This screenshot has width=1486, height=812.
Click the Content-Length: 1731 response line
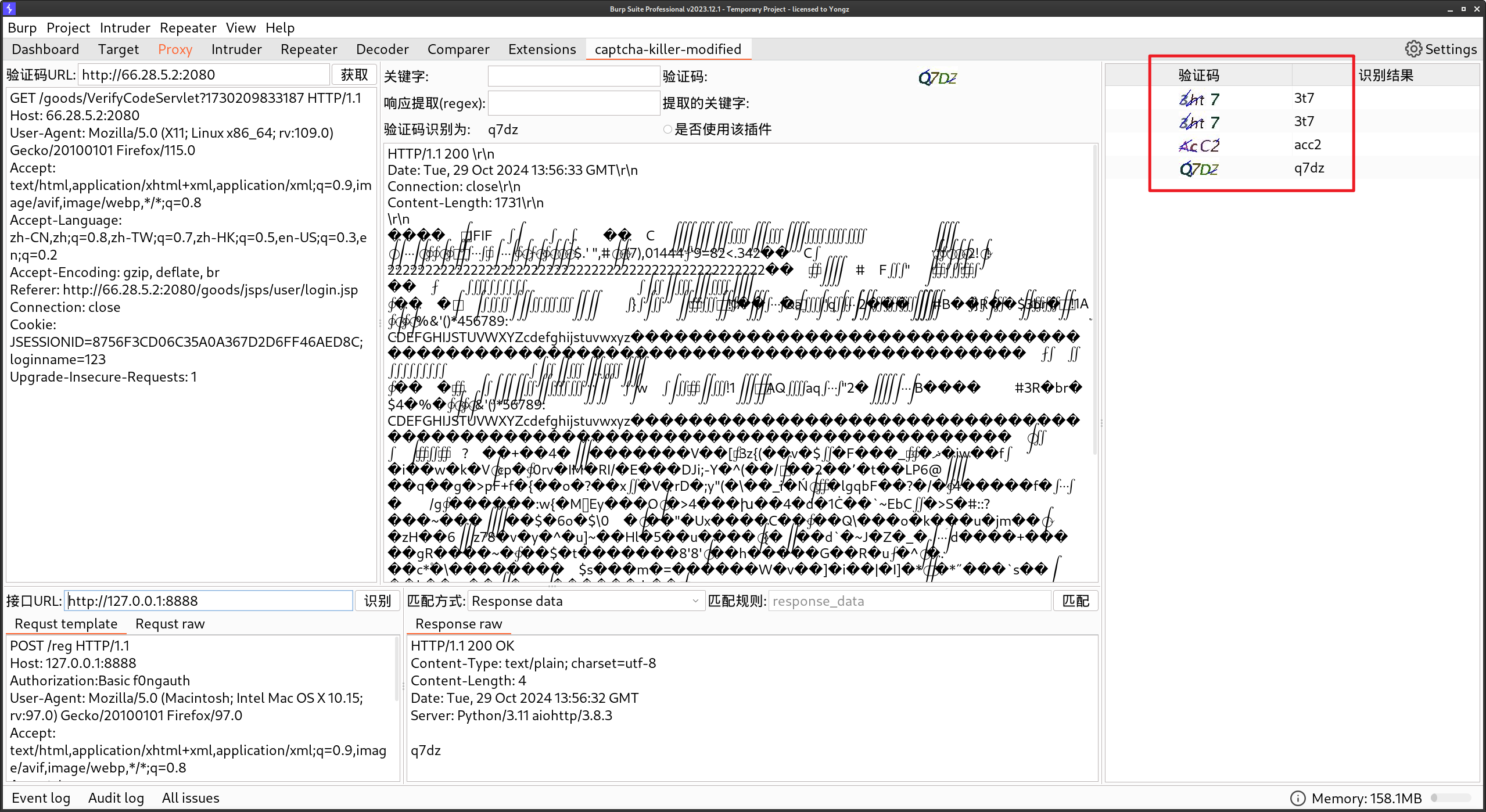pyautogui.click(x=465, y=203)
